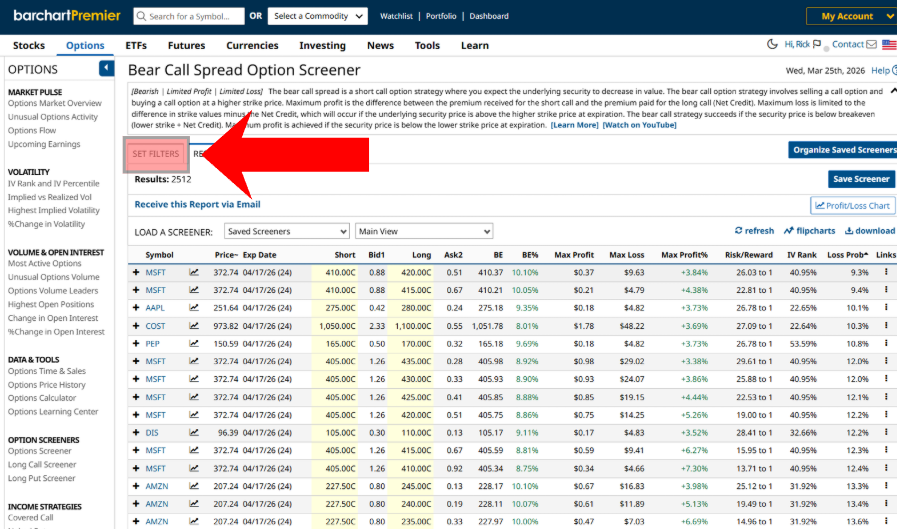Screen dimensions: 897x529
Task: Expand the PEP row with the plus
Action: coord(136,344)
